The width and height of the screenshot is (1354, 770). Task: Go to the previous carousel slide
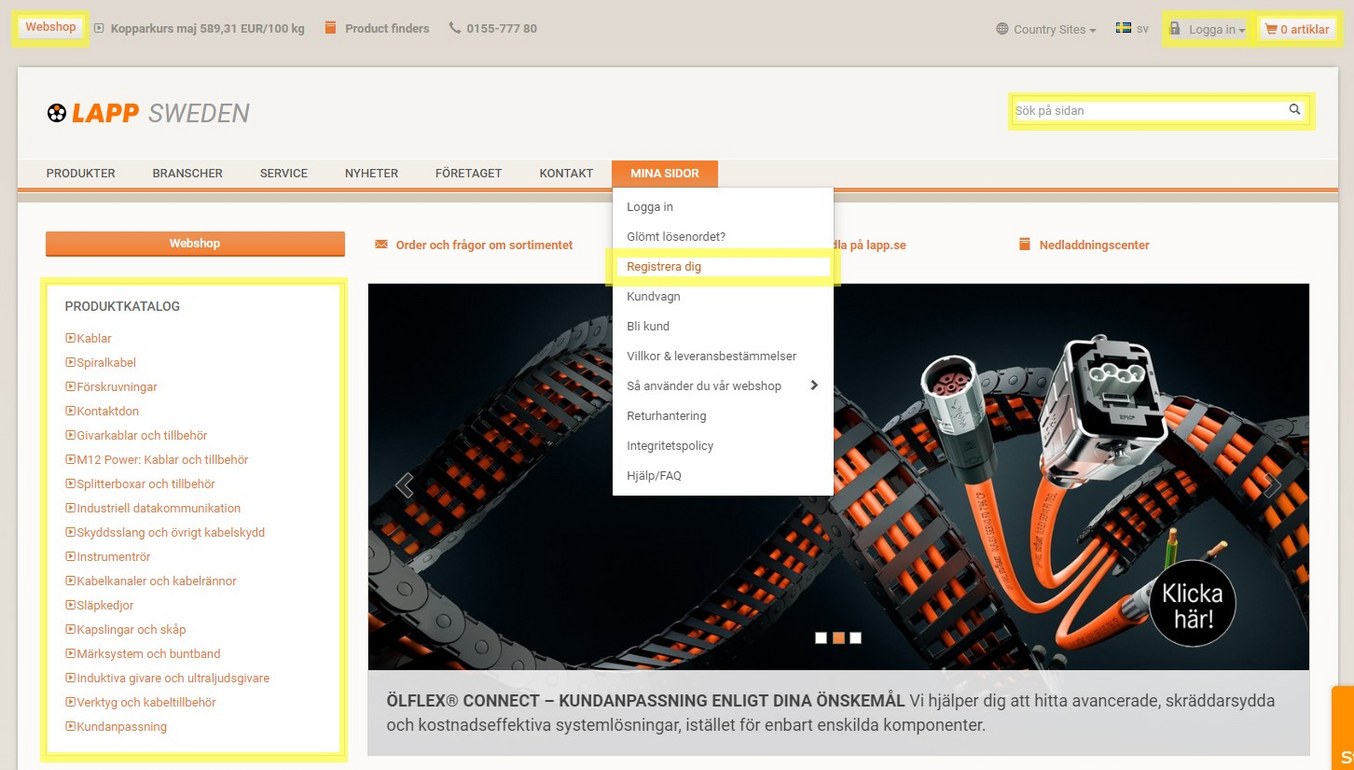[x=403, y=485]
